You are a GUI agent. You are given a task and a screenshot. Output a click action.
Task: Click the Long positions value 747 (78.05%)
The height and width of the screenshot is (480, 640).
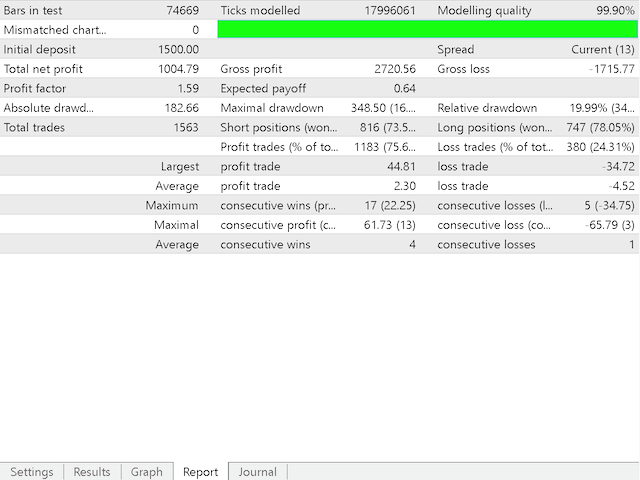coord(600,127)
